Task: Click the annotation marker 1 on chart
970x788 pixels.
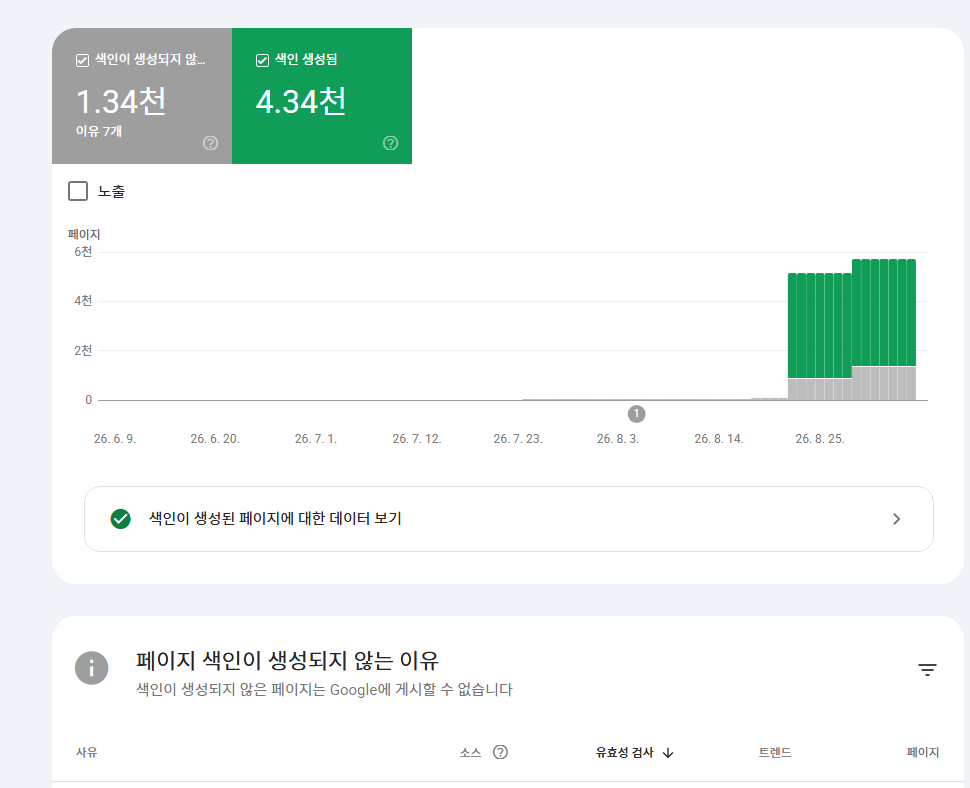Action: click(637, 414)
